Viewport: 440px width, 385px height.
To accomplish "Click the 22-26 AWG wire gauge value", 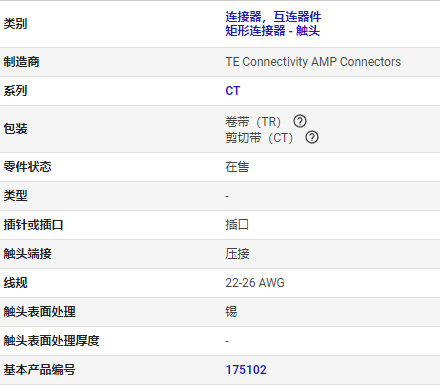I will click(x=255, y=283).
